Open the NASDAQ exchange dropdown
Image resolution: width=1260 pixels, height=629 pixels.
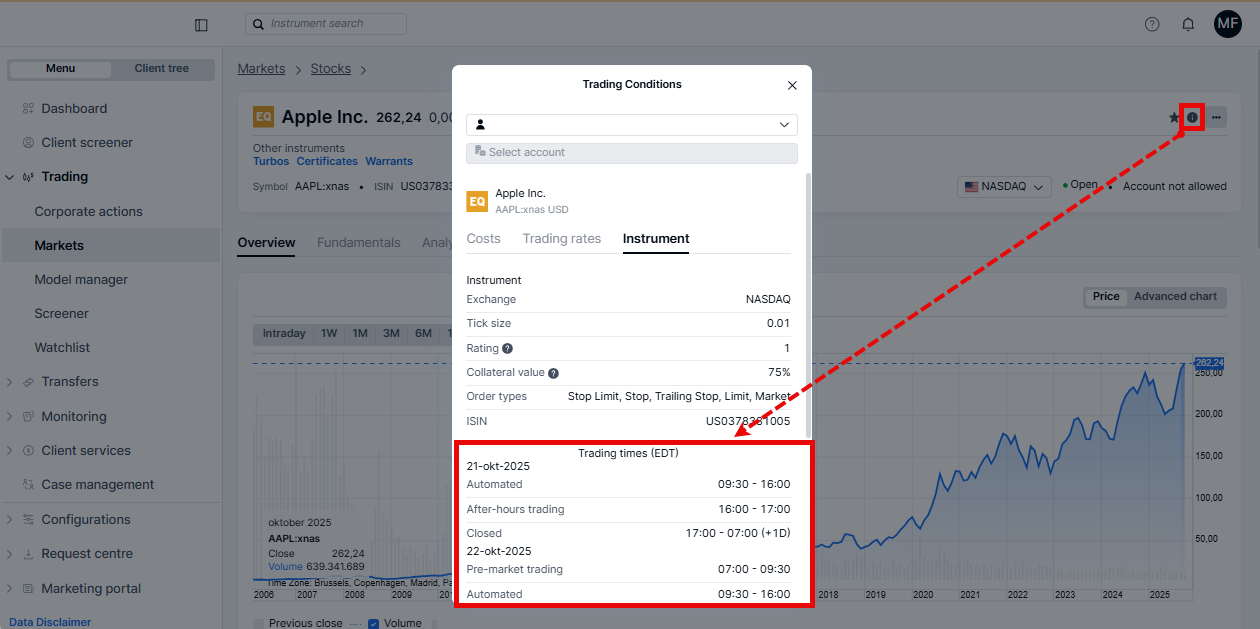coord(1004,187)
